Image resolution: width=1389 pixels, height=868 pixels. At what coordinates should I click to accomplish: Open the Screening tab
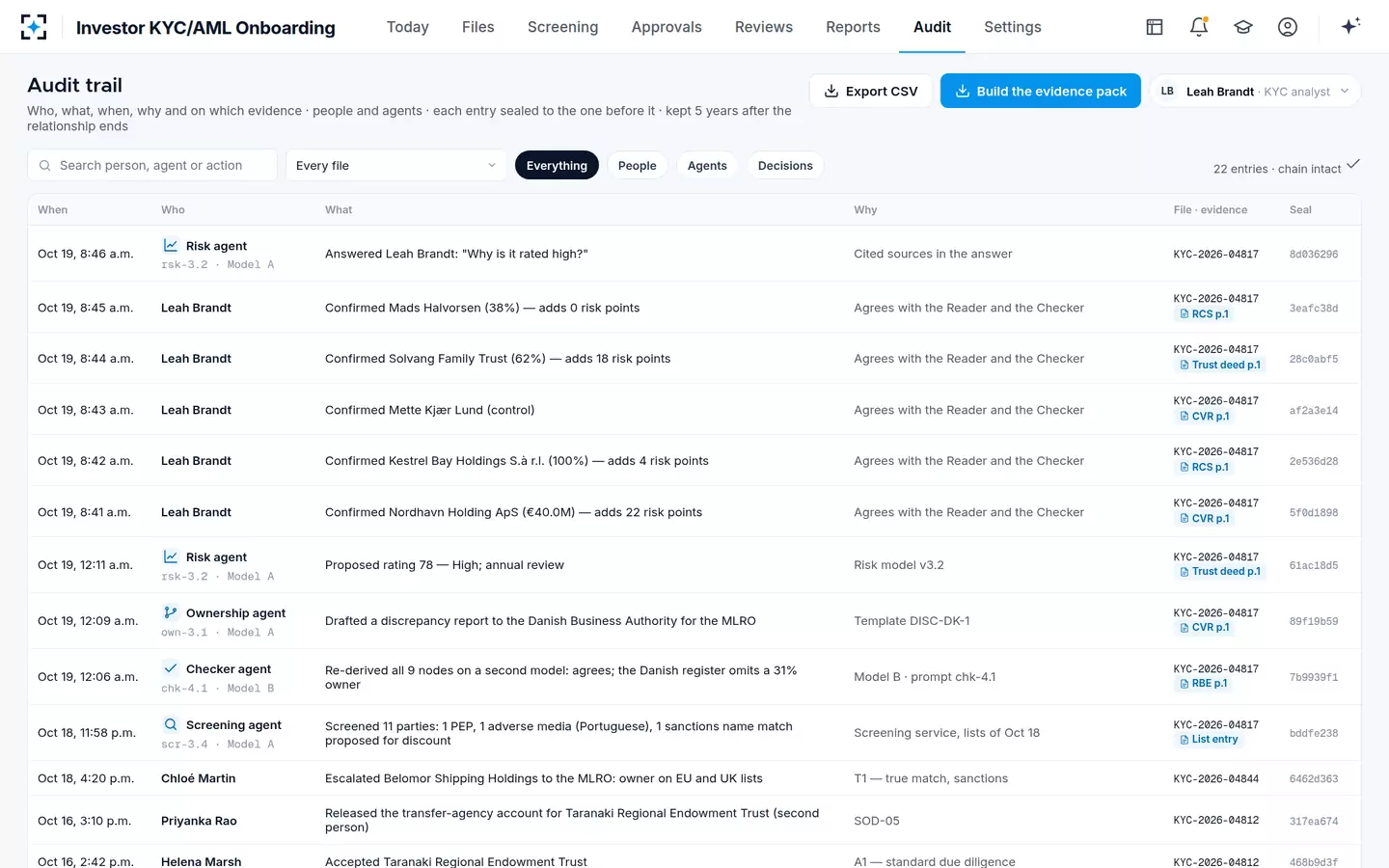coord(563,27)
